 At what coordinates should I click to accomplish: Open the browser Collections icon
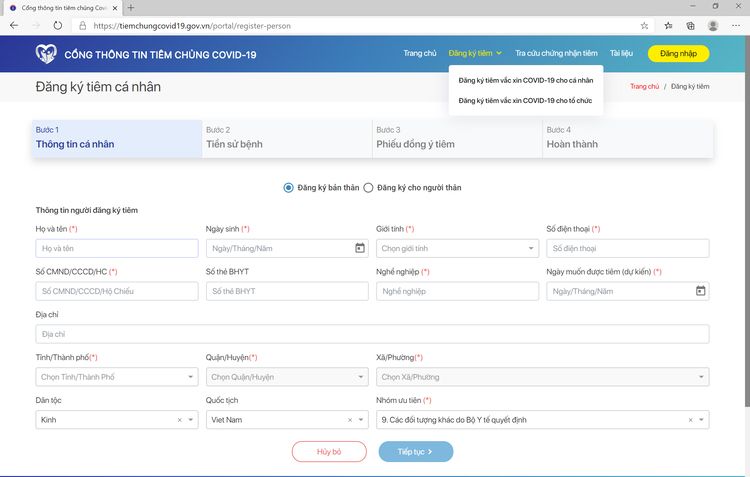pos(690,25)
